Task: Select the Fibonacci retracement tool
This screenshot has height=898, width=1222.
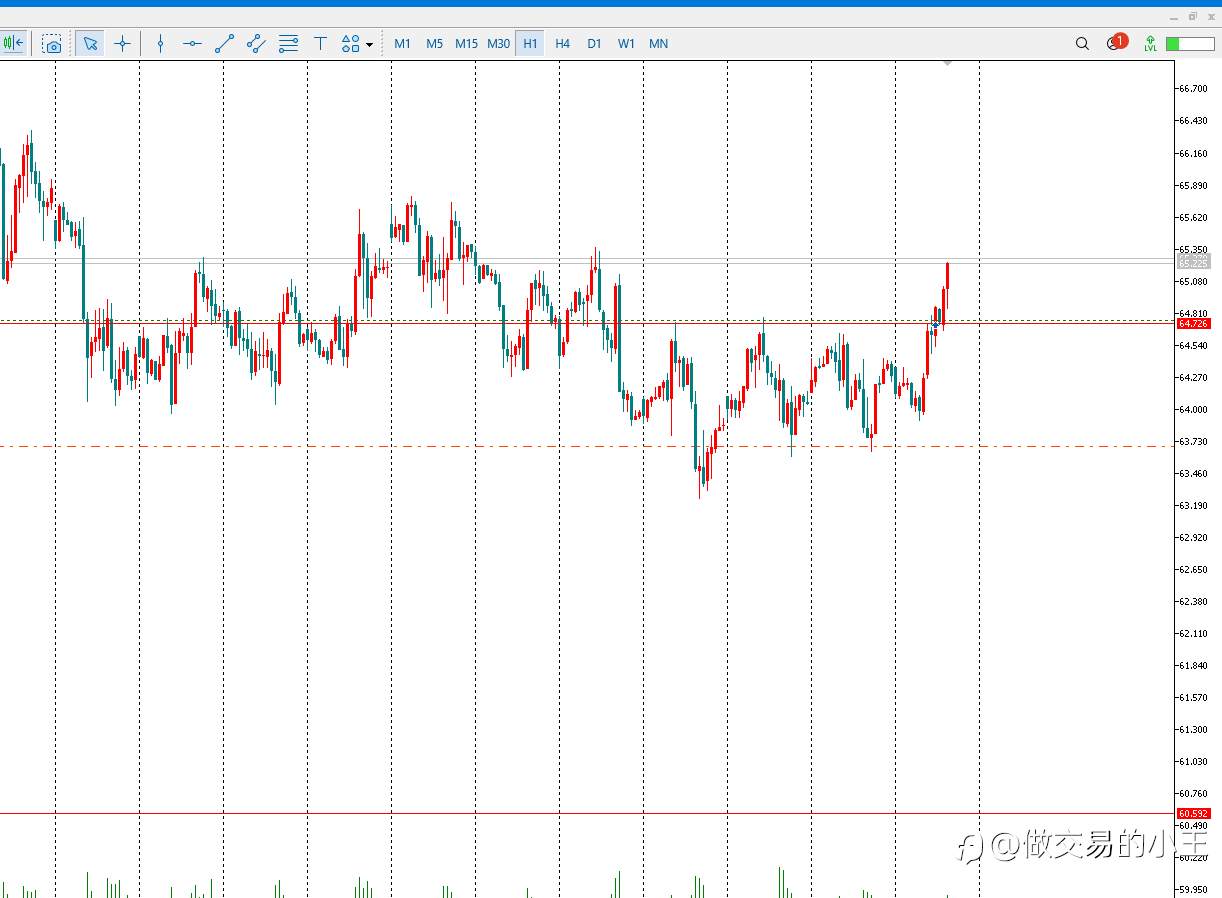Action: 288,43
